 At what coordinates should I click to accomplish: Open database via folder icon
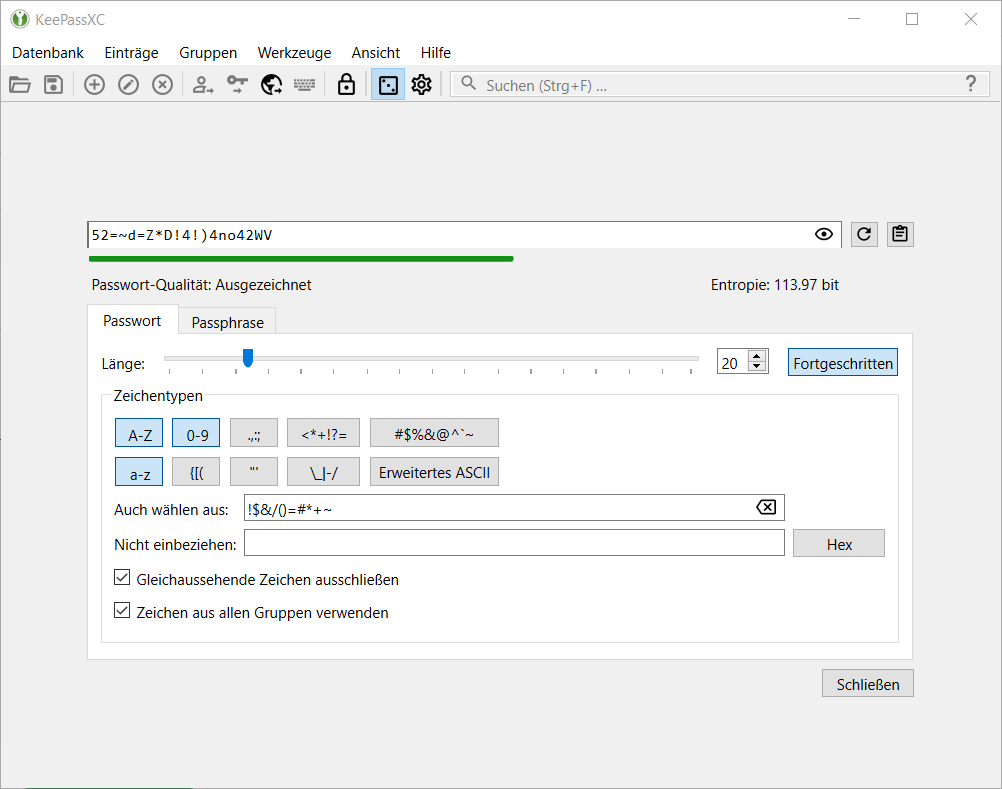point(20,84)
